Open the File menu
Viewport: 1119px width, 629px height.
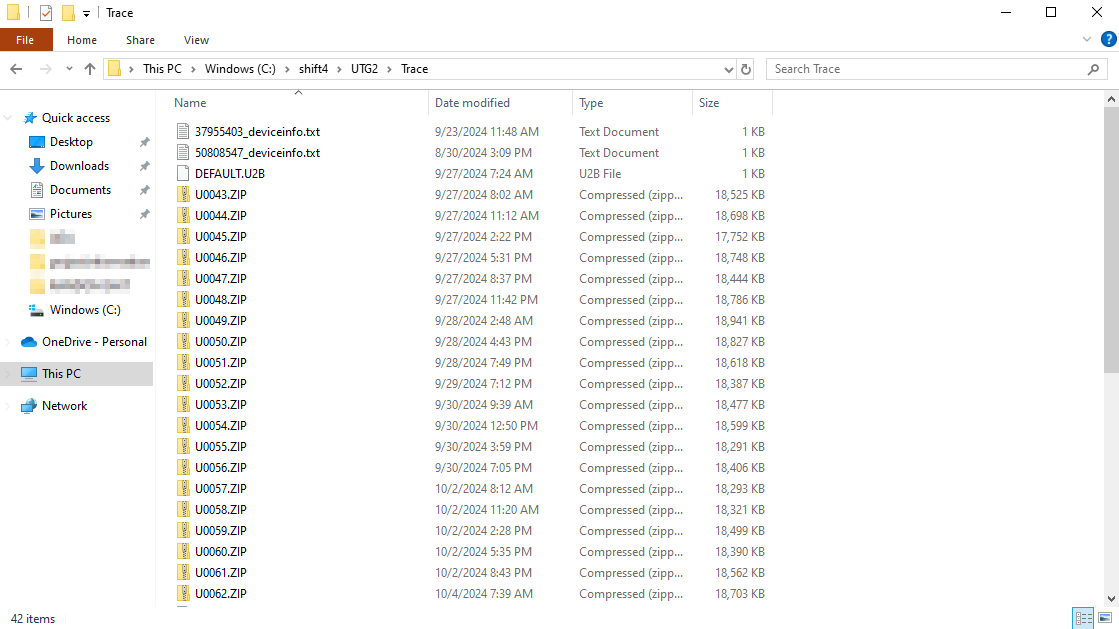click(x=25, y=40)
